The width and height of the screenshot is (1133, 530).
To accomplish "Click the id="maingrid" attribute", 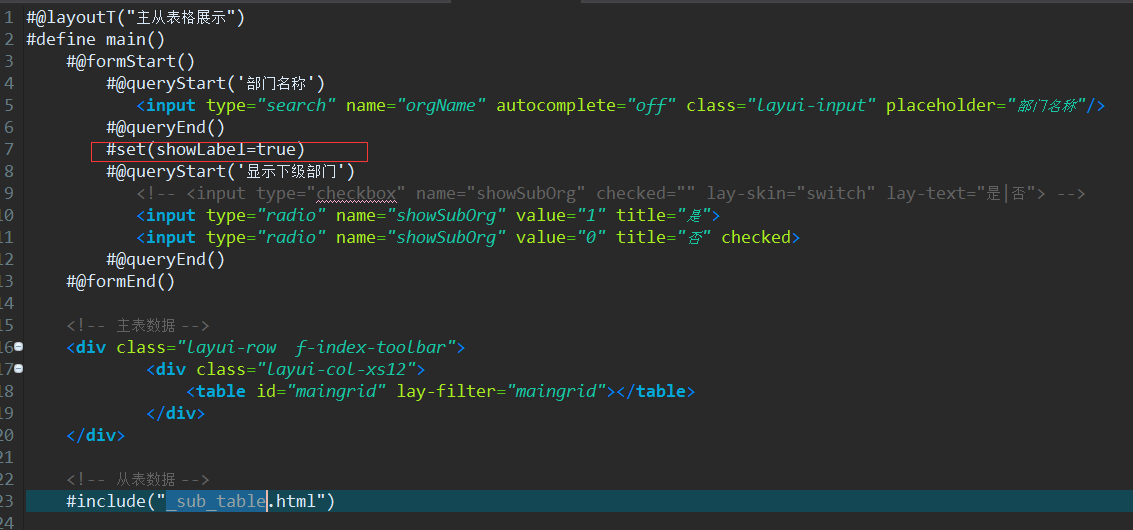I will 322,392.
